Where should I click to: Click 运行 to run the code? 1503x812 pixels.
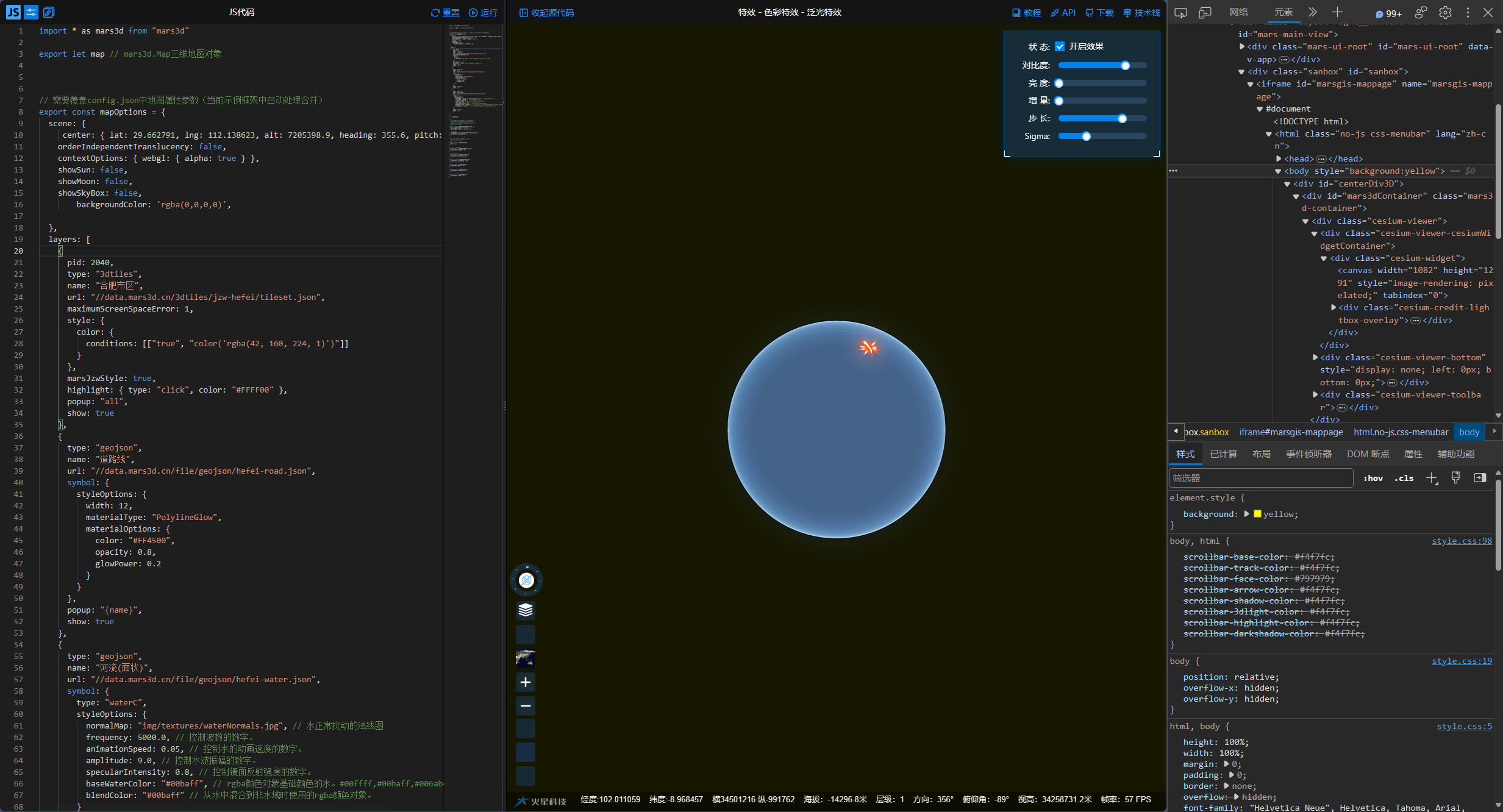[483, 13]
